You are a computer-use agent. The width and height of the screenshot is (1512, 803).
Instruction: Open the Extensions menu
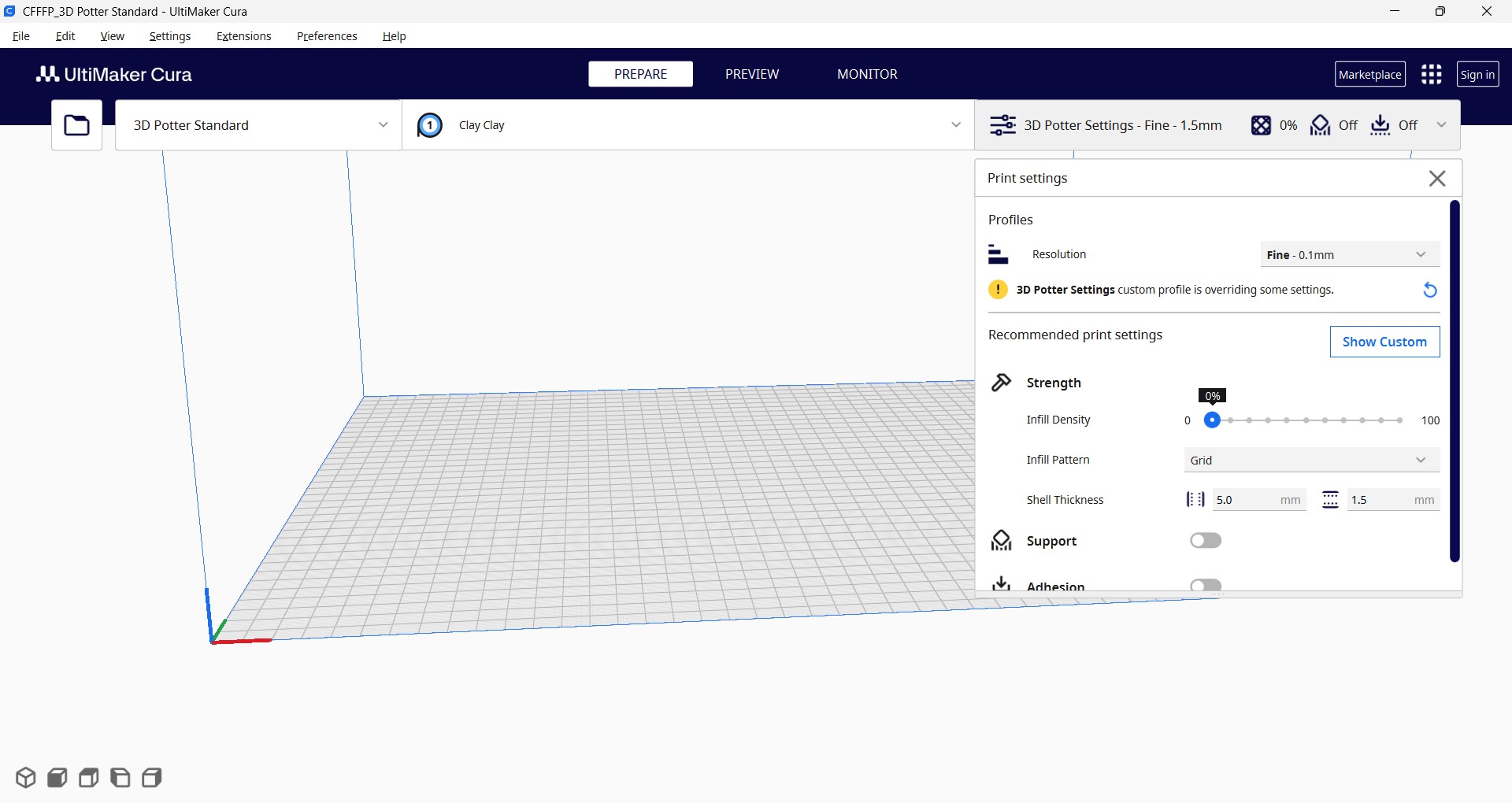point(244,36)
